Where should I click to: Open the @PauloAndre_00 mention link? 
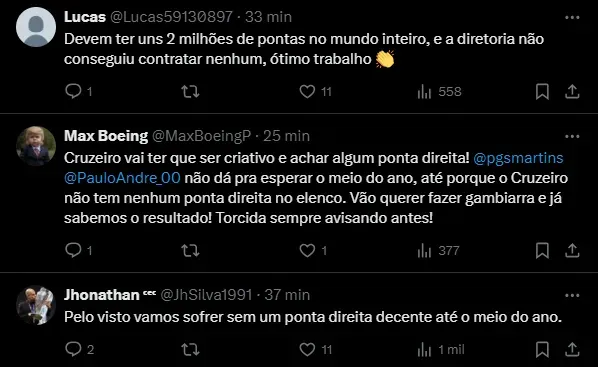(122, 178)
